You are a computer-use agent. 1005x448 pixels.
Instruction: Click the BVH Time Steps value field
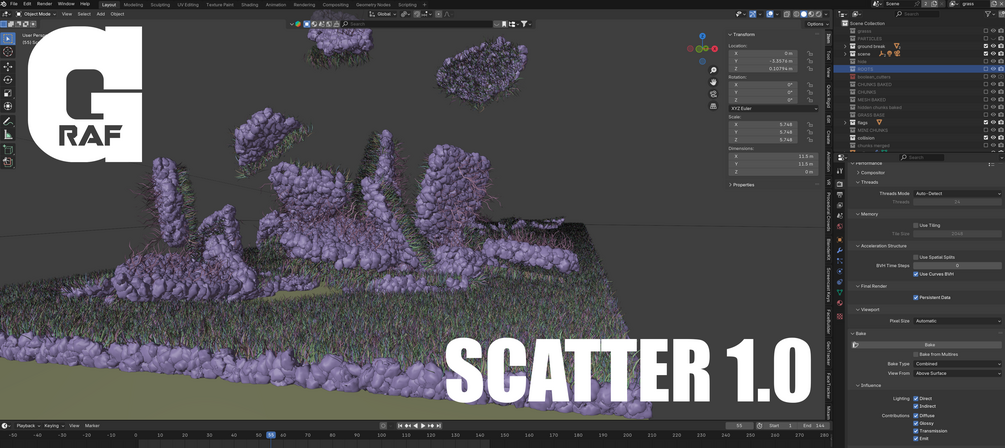pyautogui.click(x=958, y=265)
